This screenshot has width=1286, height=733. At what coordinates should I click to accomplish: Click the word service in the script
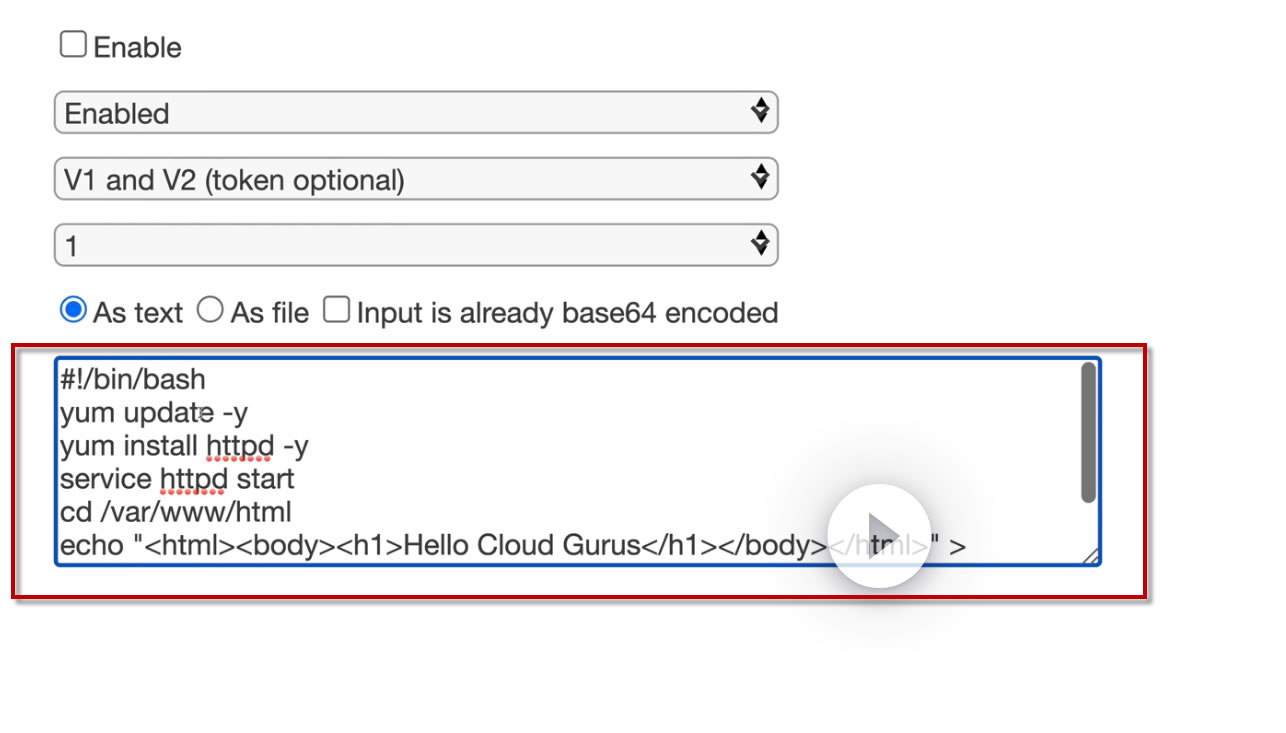[106, 479]
